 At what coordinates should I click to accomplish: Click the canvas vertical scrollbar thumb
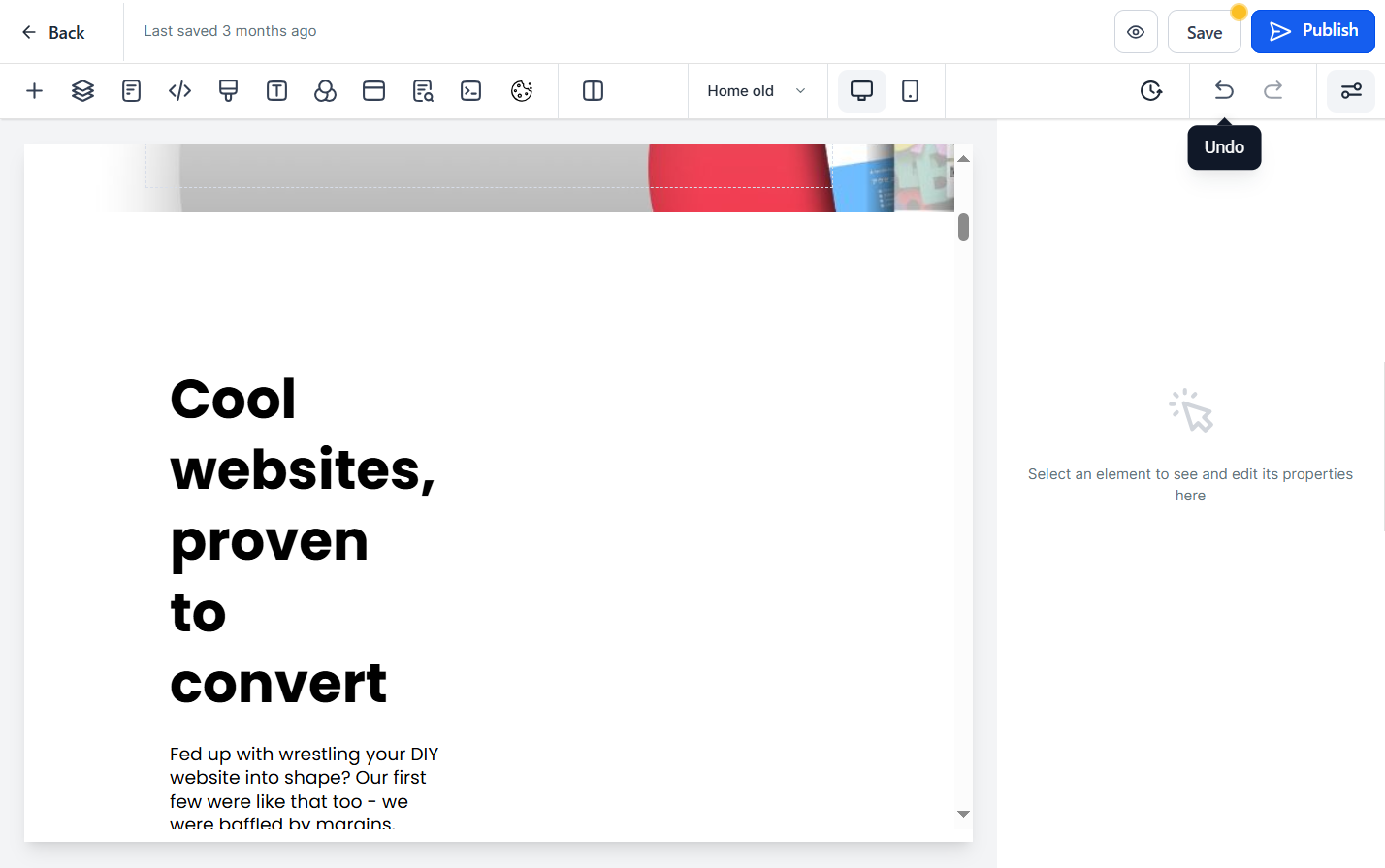click(963, 227)
